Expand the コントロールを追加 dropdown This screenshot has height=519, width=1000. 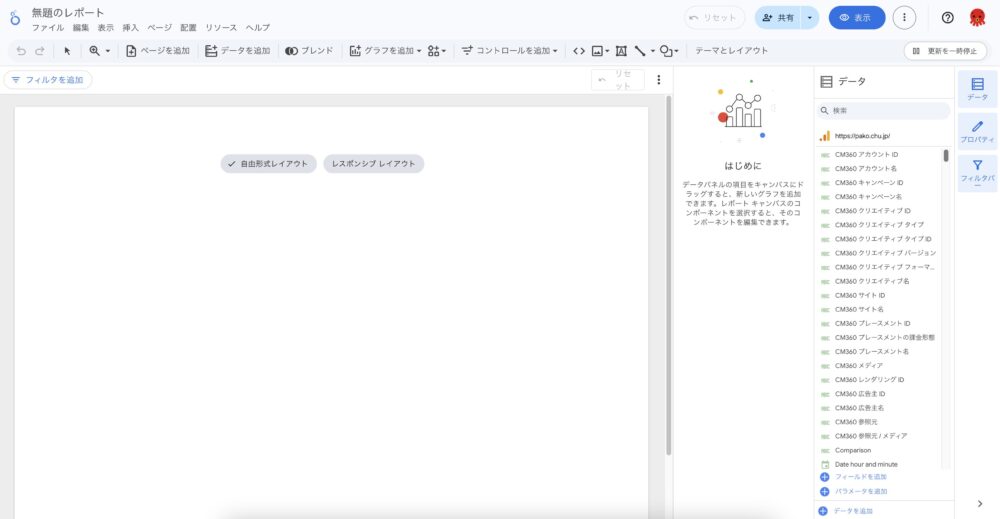509,51
